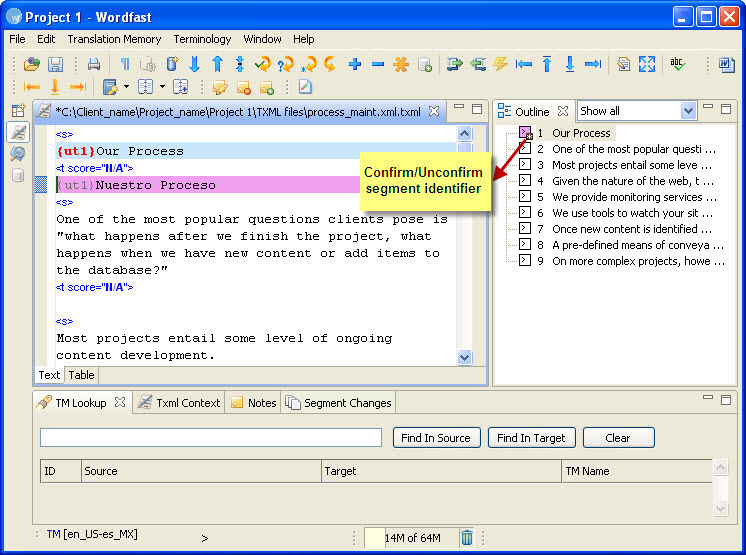Click the blue plus icon

point(354,64)
